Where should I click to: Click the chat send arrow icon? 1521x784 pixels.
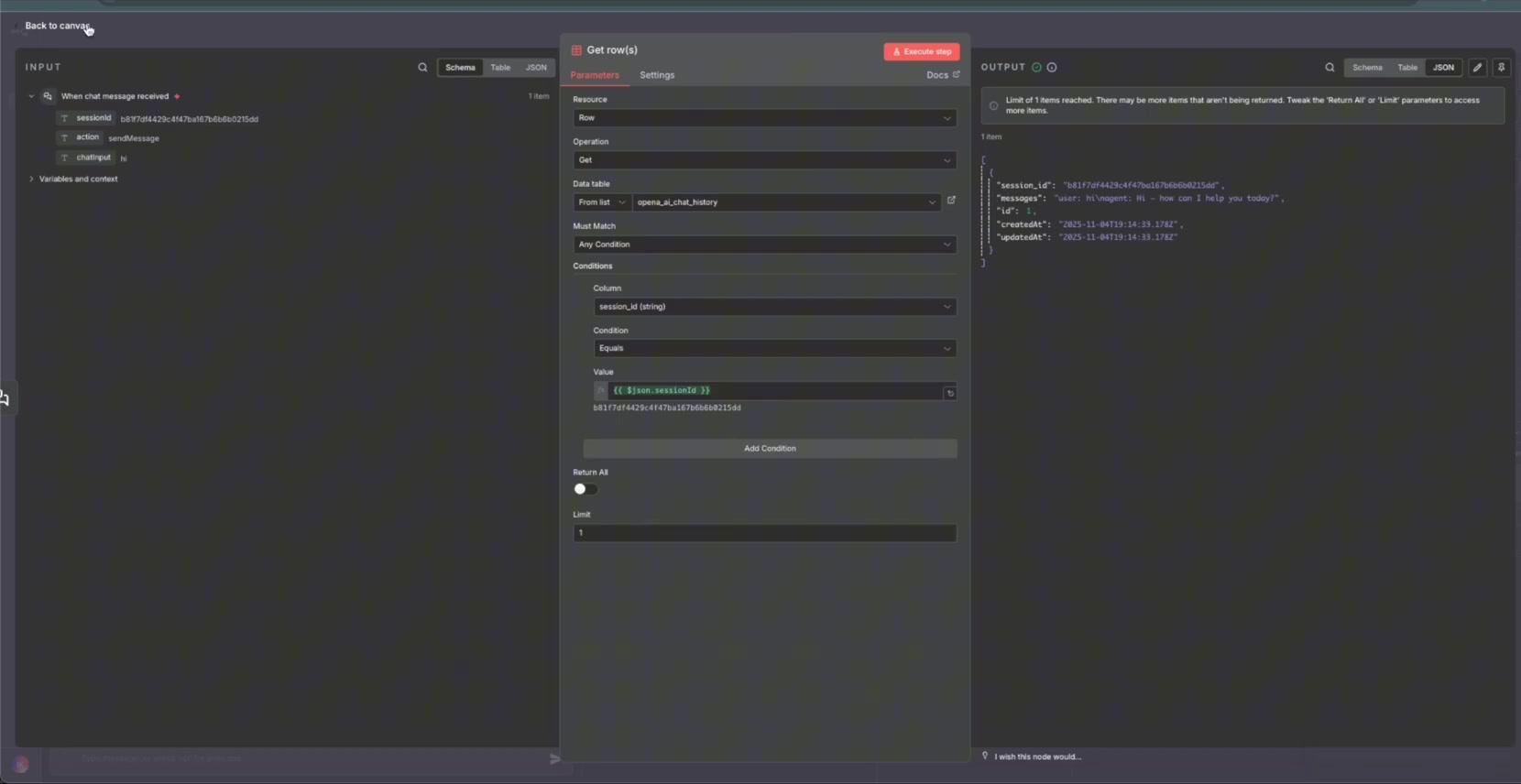(x=554, y=759)
